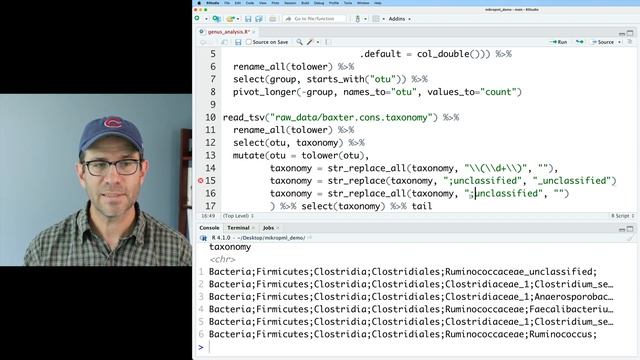The height and width of the screenshot is (360, 640).
Task: Click the pivot_longer line in the editor
Action: (x=377, y=92)
